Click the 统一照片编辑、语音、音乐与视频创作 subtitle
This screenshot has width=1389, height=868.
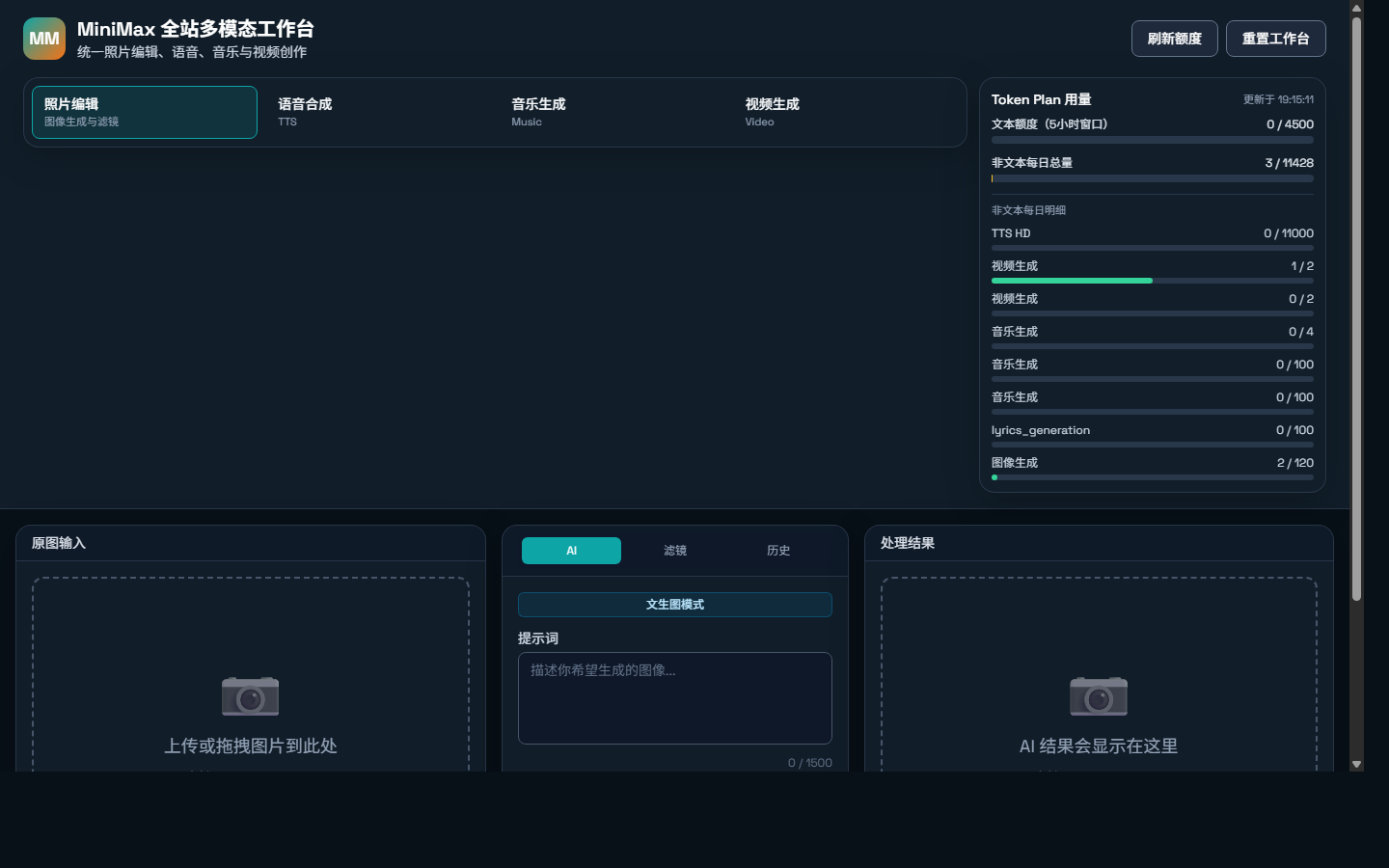point(192,52)
